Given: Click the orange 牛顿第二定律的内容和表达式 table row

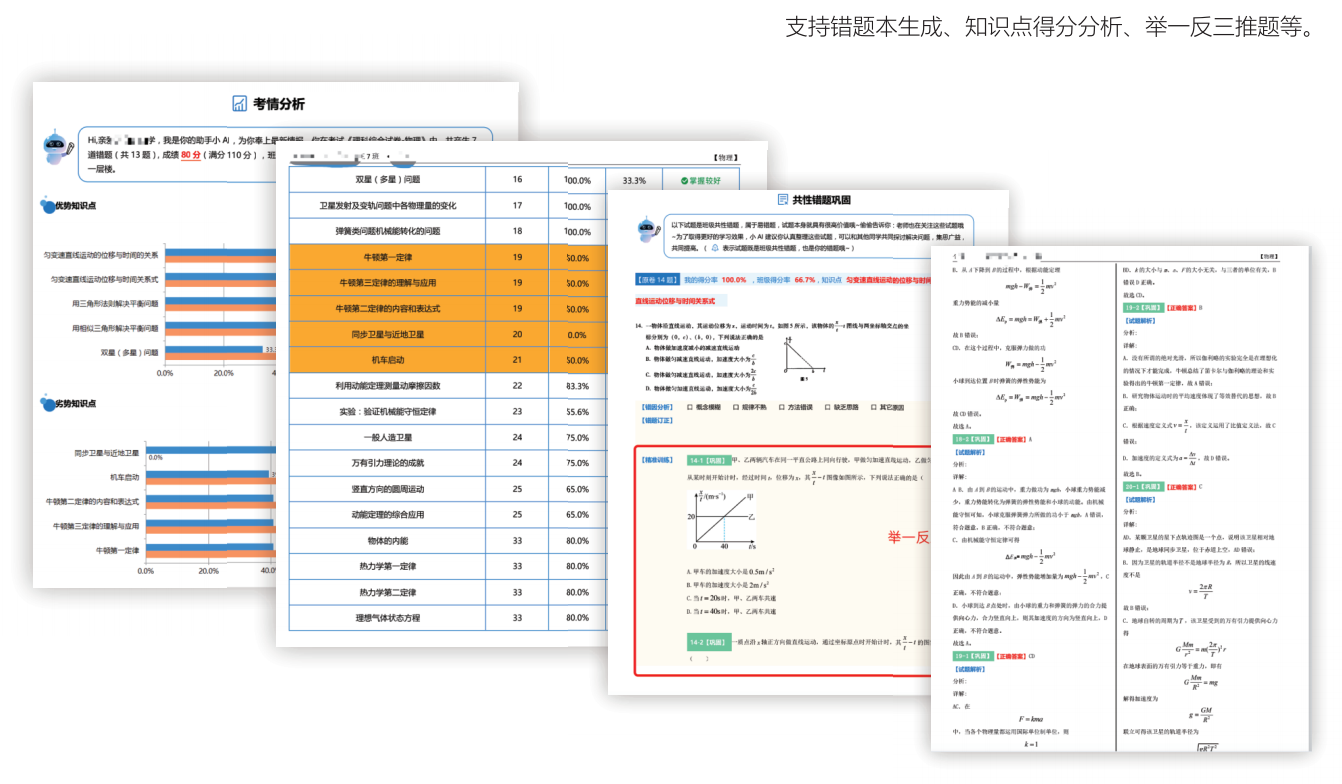Looking at the screenshot, I should 447,309.
